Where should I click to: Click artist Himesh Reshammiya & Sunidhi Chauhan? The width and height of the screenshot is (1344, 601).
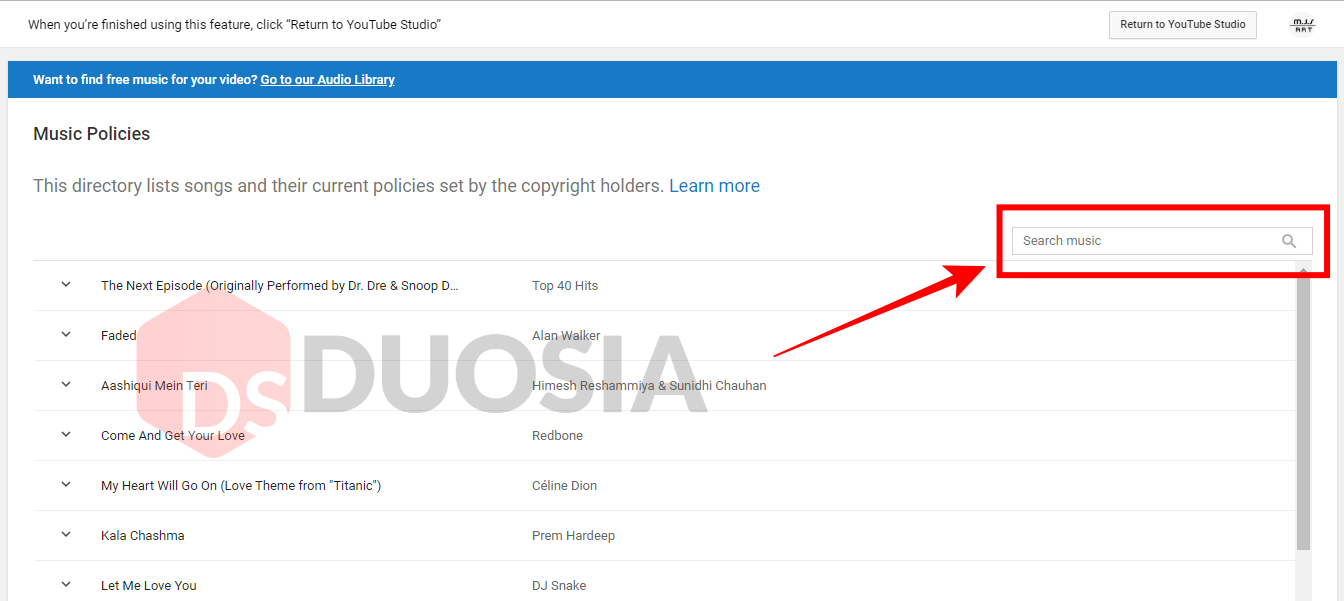(649, 386)
